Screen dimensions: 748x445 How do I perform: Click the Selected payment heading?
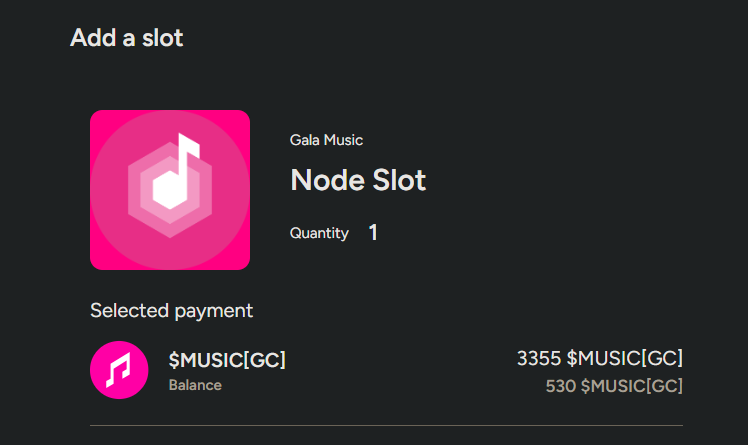point(171,311)
